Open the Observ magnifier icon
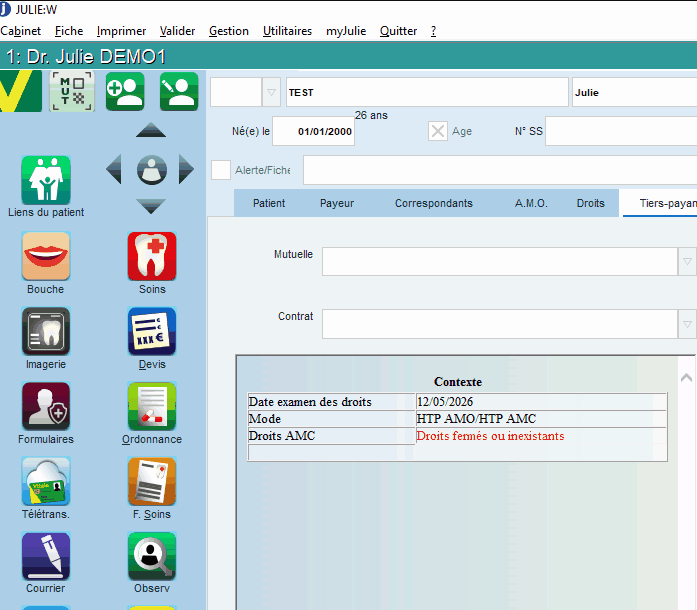 coord(152,556)
